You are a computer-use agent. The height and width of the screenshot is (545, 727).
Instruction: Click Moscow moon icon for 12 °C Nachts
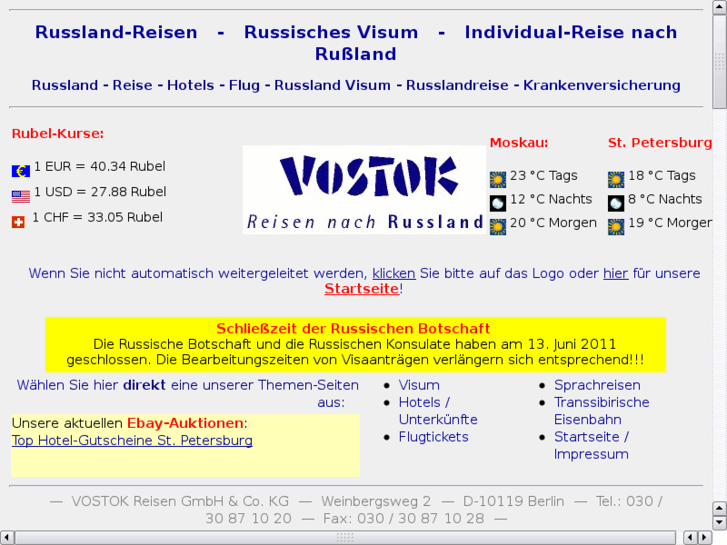point(498,203)
